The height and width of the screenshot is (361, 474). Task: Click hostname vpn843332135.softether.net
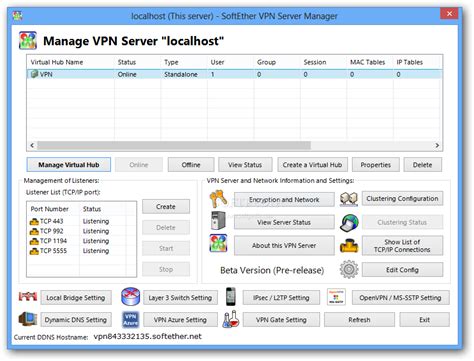pos(147,336)
